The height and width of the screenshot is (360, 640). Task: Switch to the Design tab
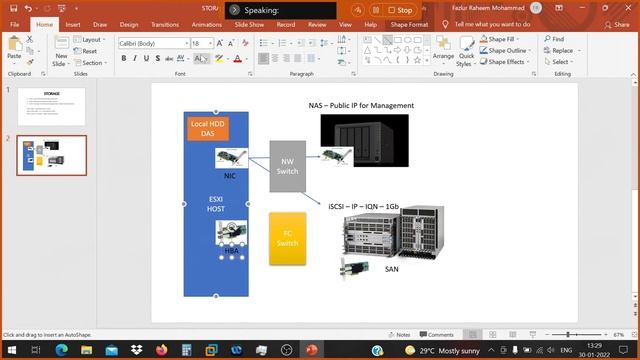(x=129, y=24)
